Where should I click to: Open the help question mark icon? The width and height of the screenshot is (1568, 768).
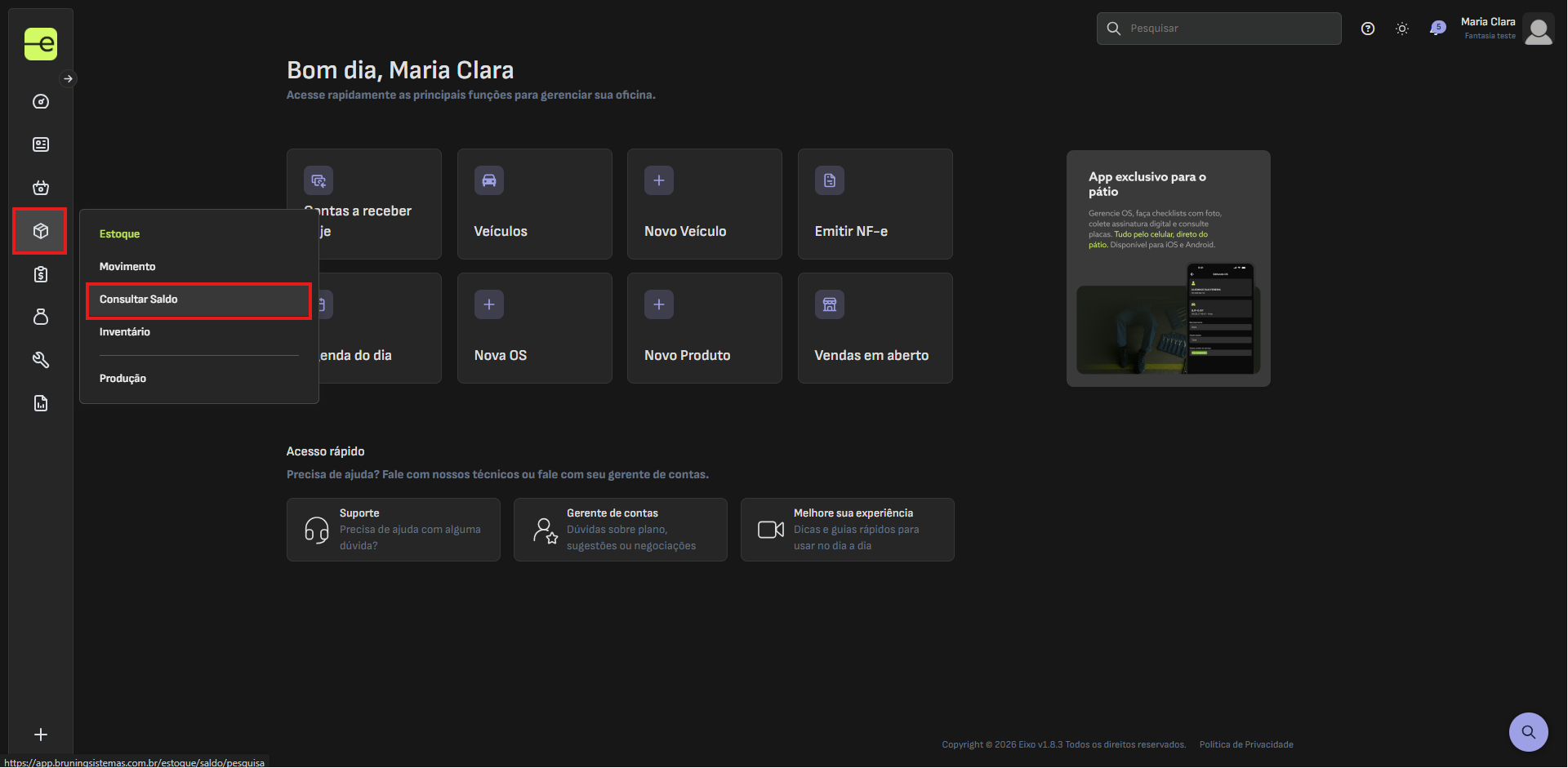coord(1368,29)
